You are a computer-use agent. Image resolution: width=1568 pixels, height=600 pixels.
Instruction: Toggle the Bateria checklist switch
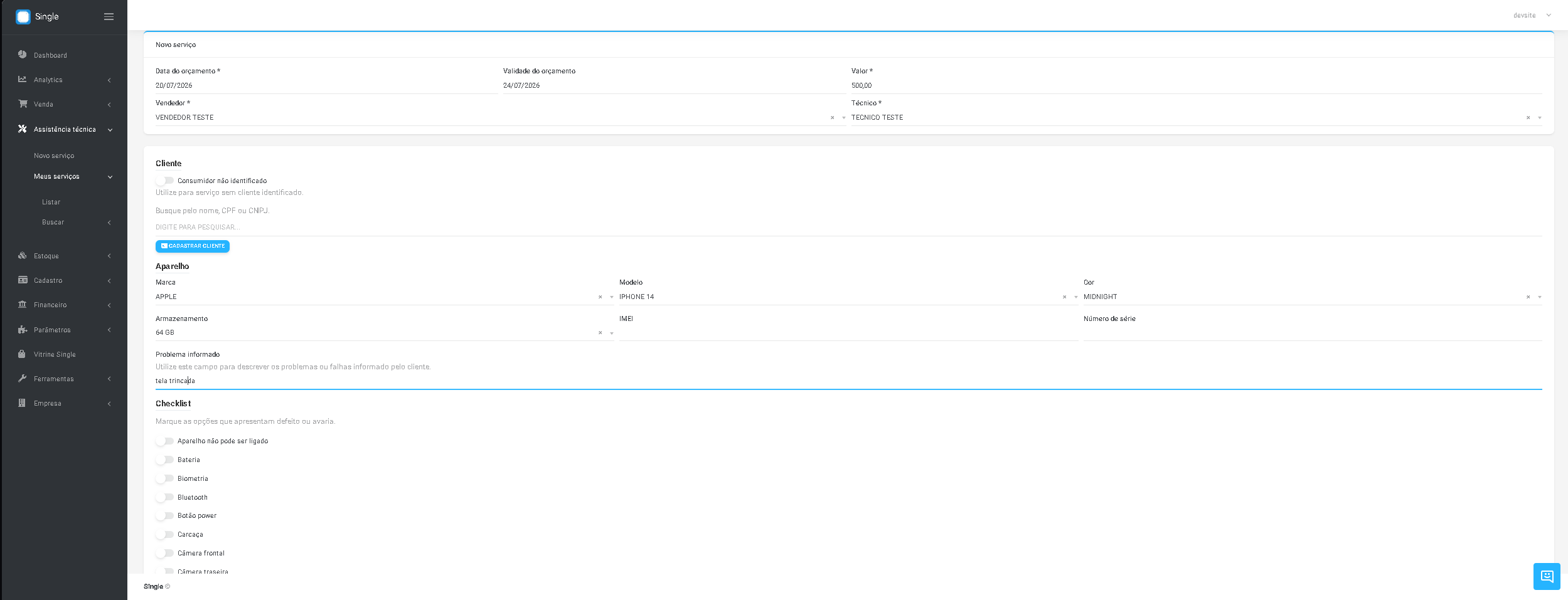click(x=165, y=460)
